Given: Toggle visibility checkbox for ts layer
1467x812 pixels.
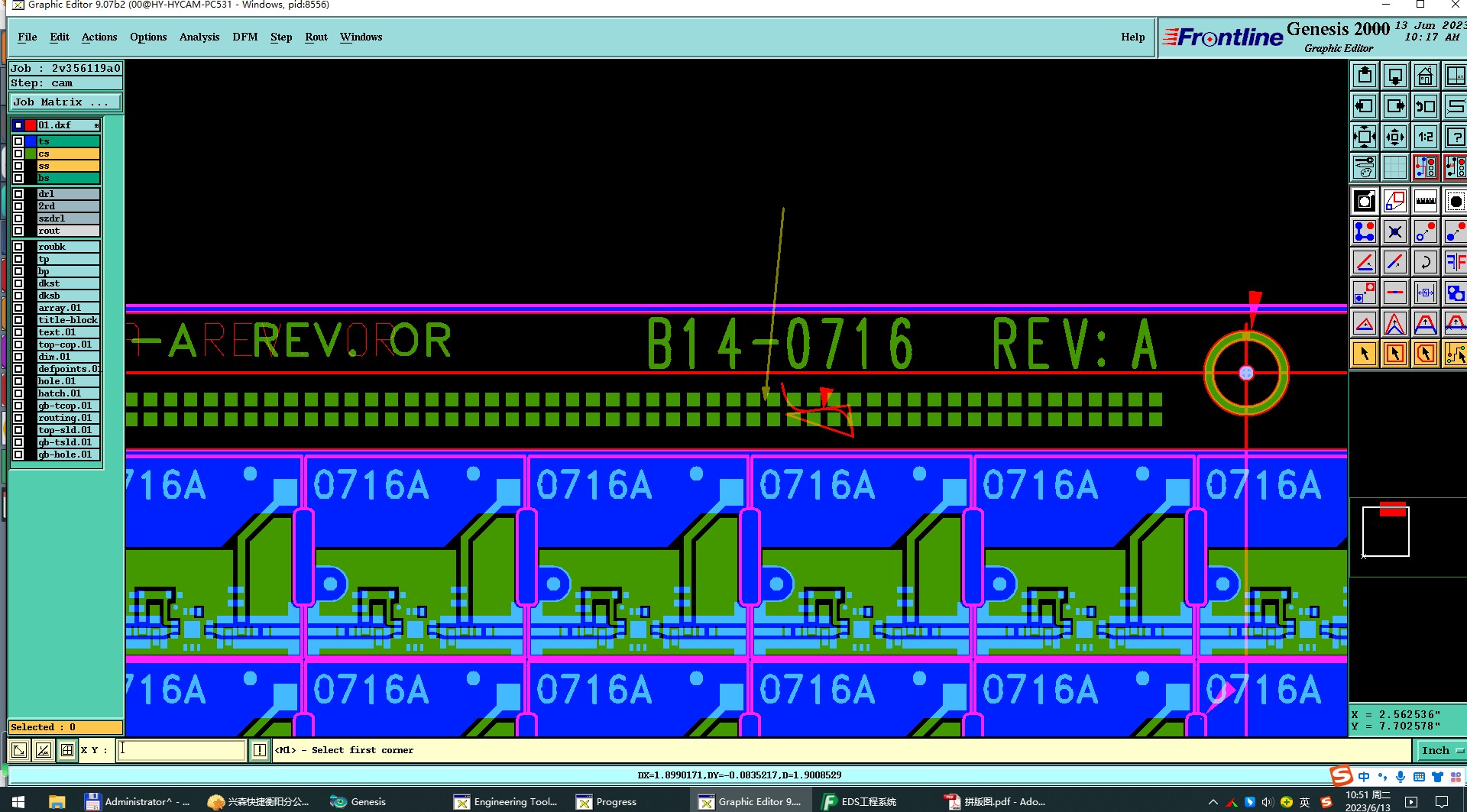Looking at the screenshot, I should [18, 141].
